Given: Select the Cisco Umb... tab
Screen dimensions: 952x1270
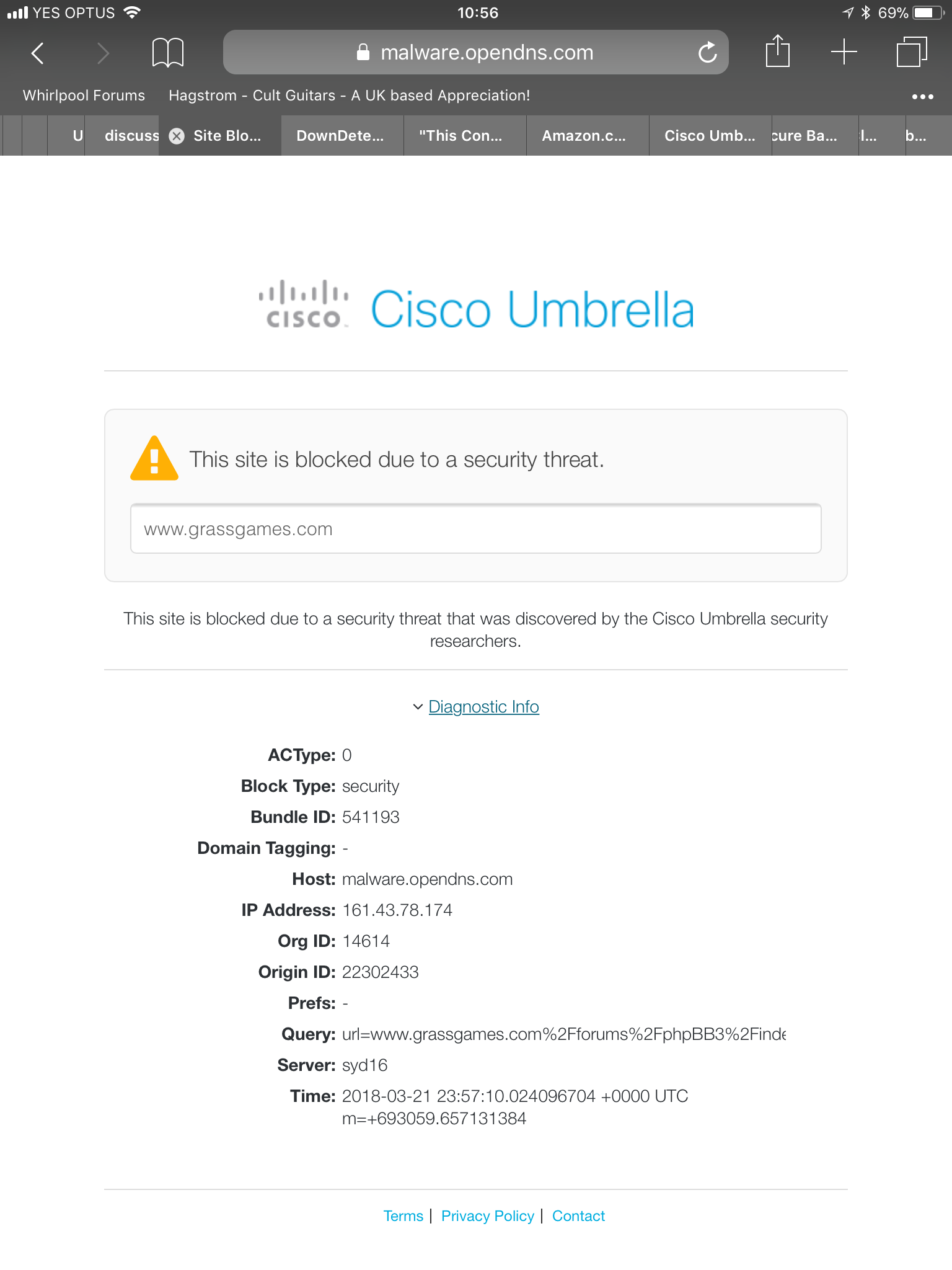Looking at the screenshot, I should click(x=710, y=136).
